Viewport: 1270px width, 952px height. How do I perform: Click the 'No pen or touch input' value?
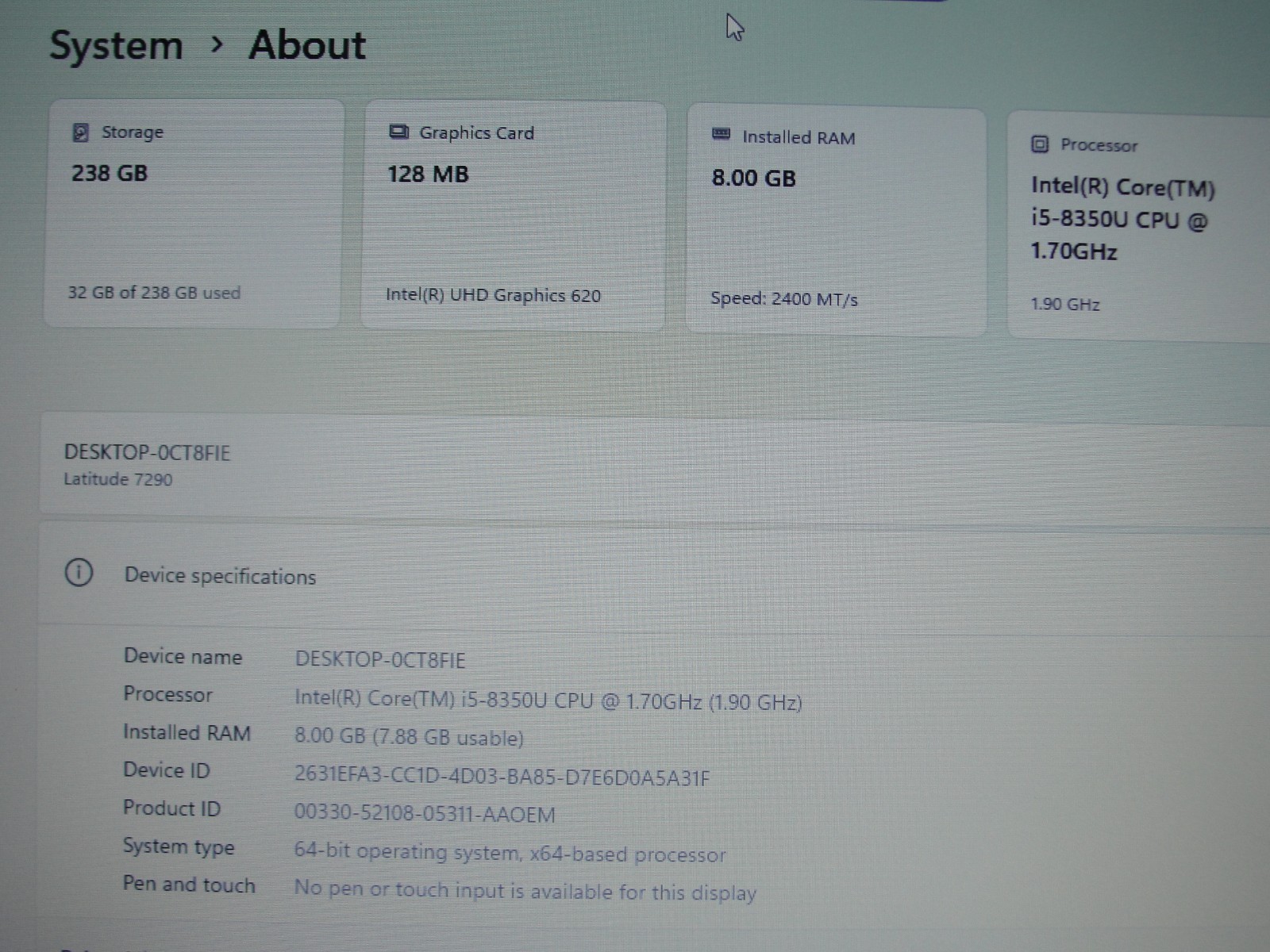pos(525,890)
